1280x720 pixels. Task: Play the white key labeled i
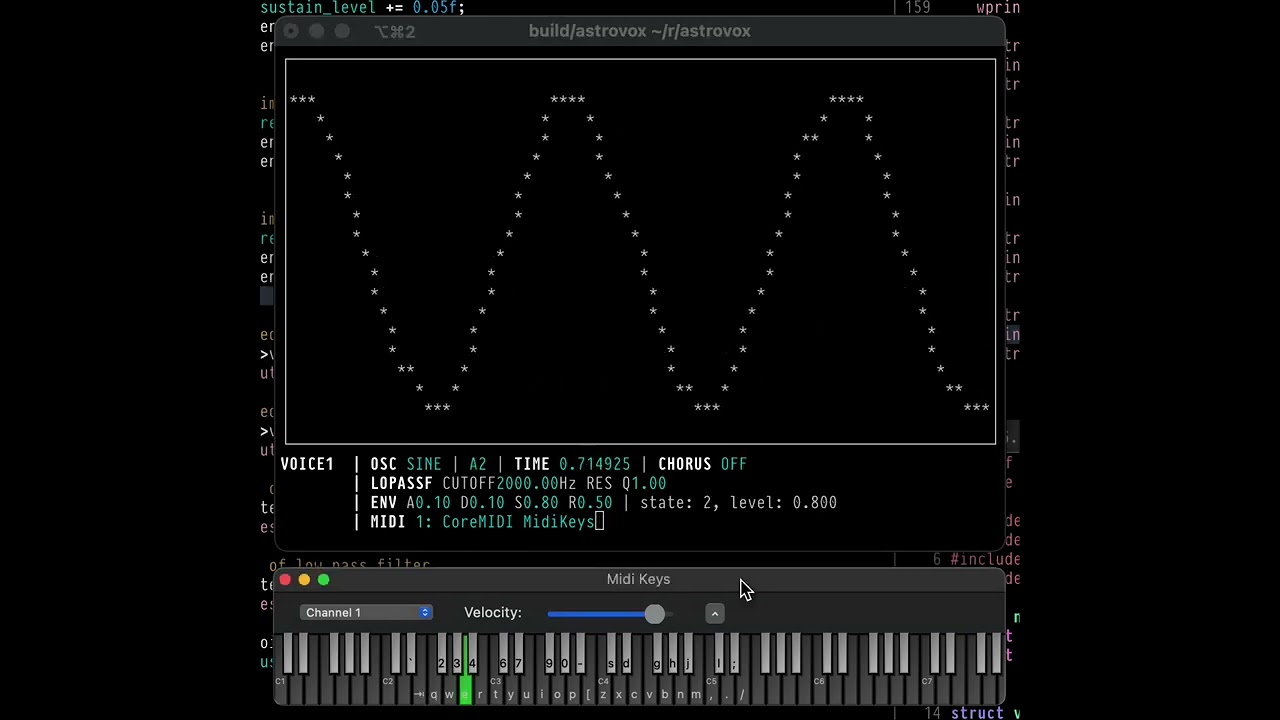542,690
